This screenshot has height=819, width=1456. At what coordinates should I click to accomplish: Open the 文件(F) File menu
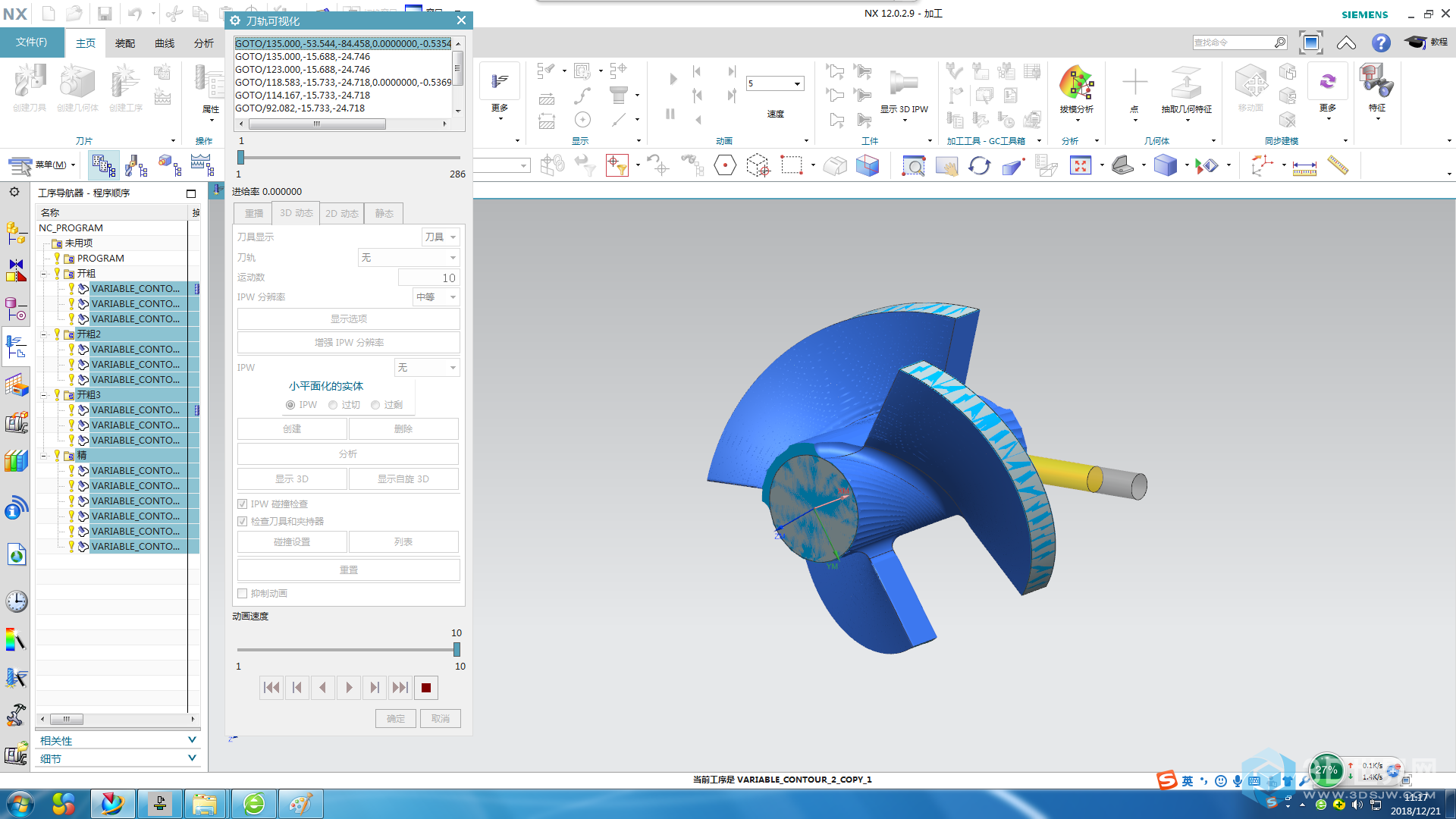tap(32, 42)
